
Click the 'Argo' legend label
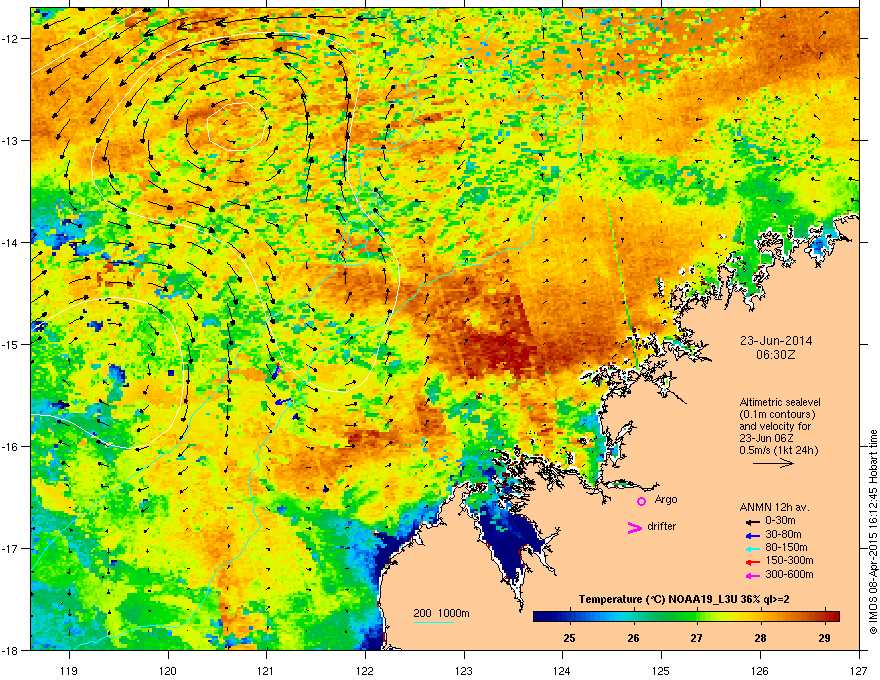[x=666, y=499]
